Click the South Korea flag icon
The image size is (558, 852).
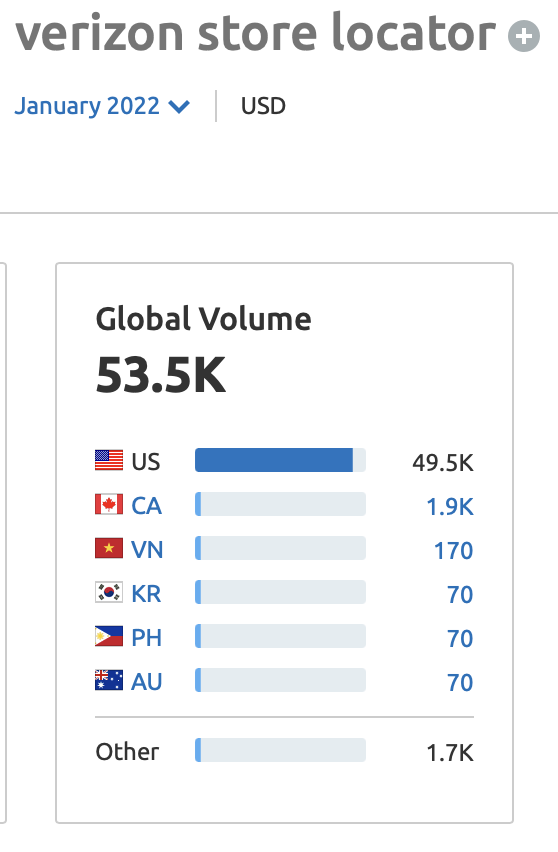109,593
